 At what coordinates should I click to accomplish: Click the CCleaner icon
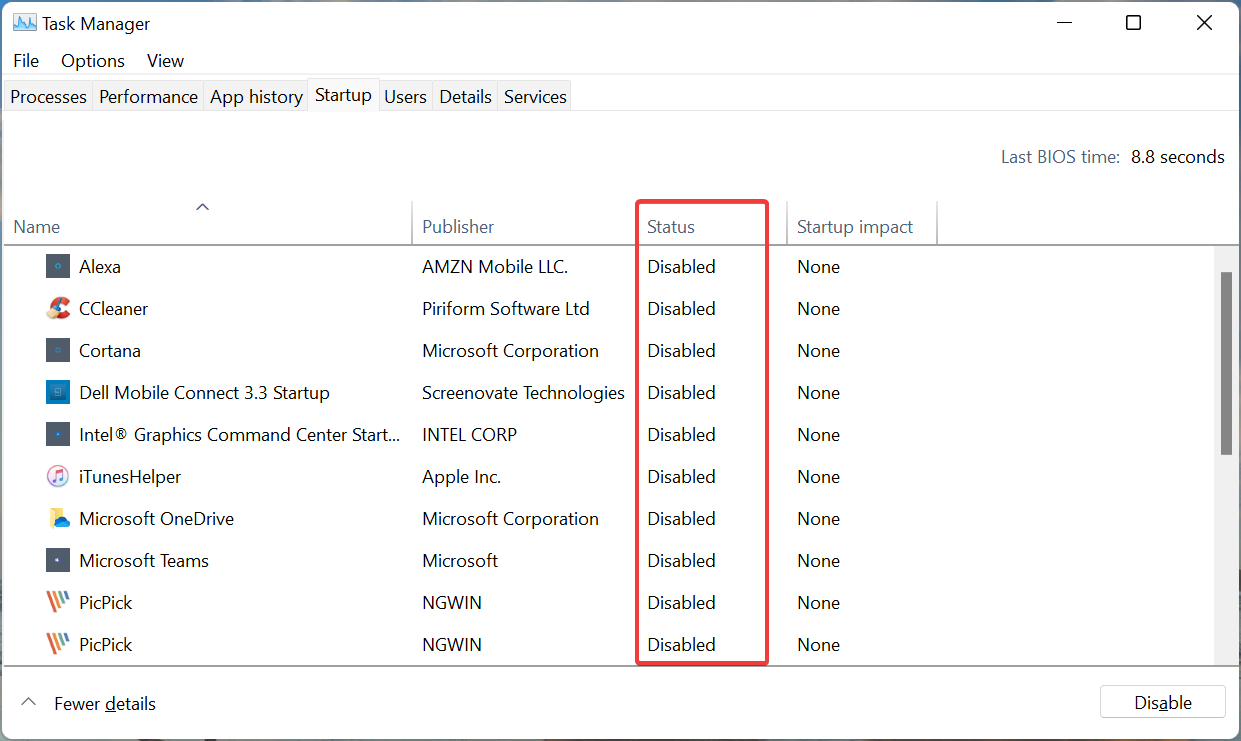(57, 308)
